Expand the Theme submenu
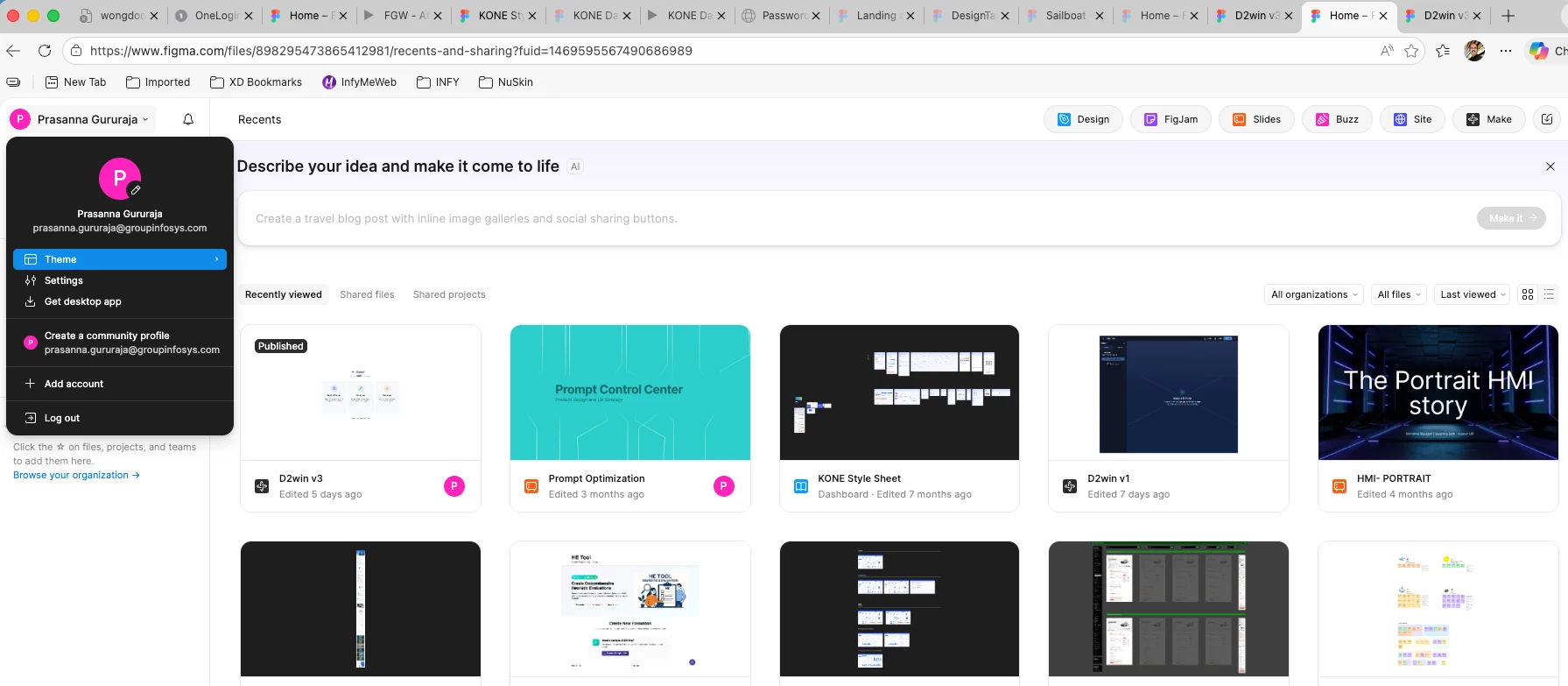 (120, 259)
